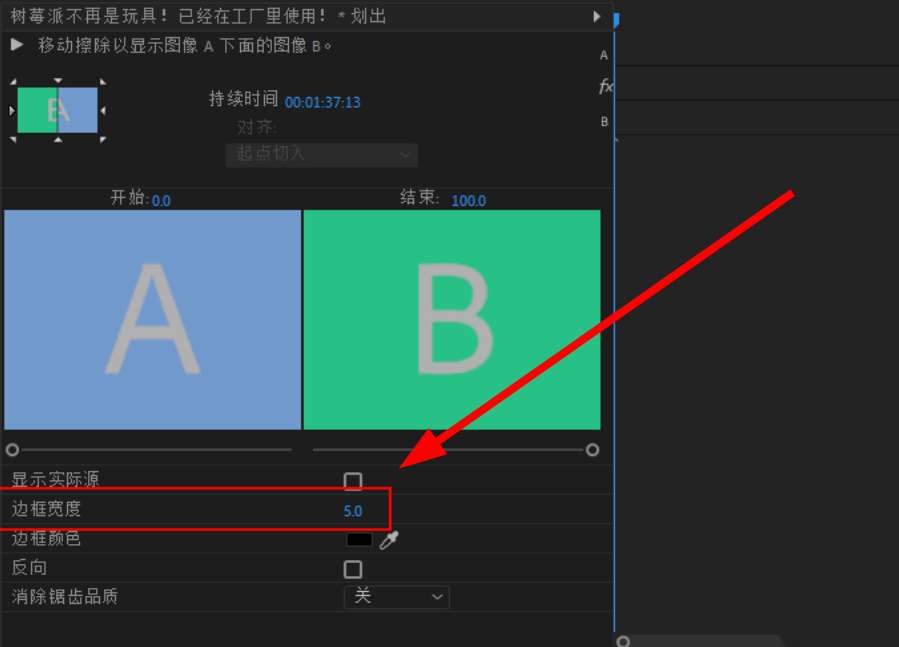Click the blue 结束 value 100.0
This screenshot has height=647, width=899.
pos(469,200)
